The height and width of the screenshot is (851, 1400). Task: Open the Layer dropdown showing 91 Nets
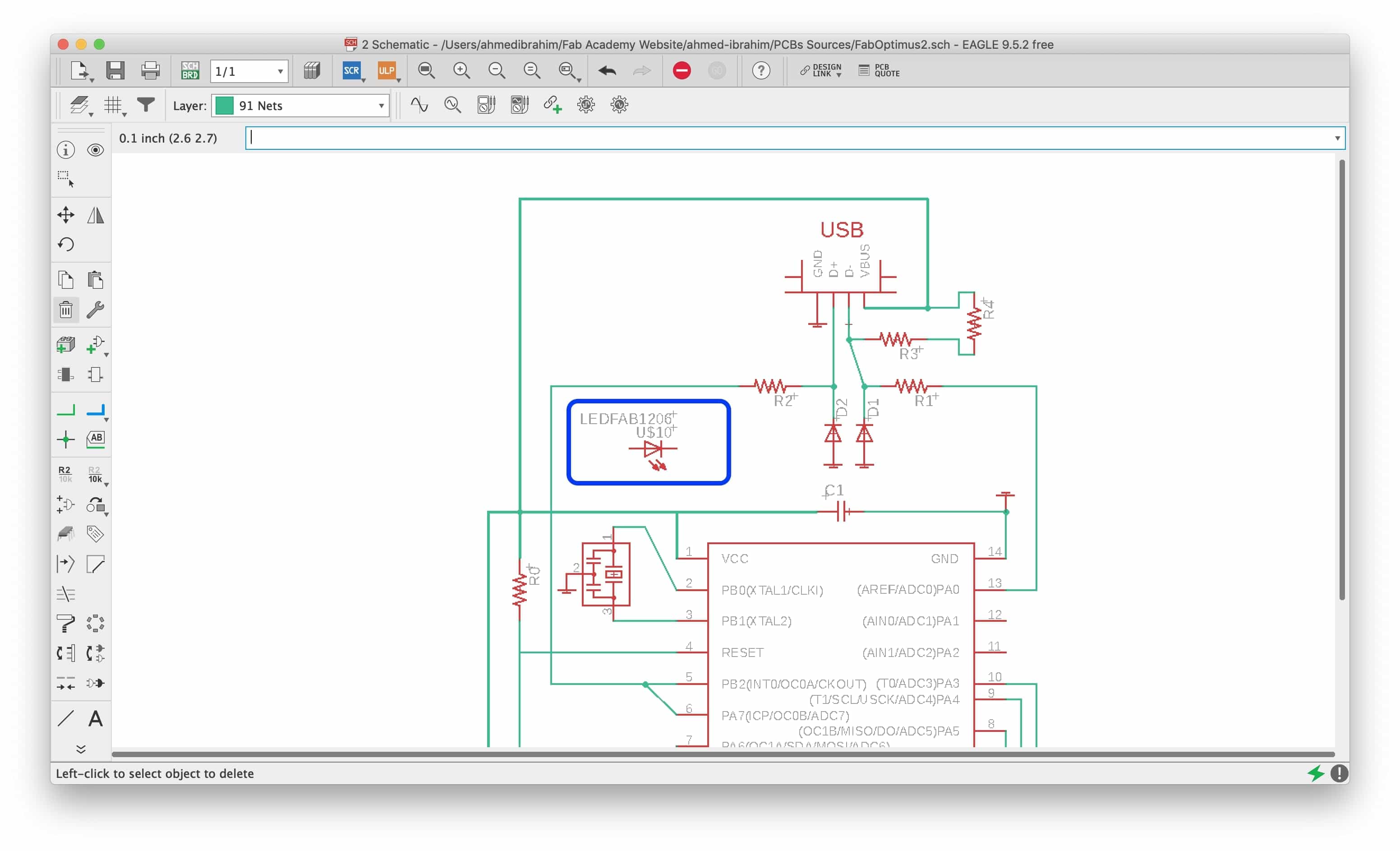pyautogui.click(x=300, y=105)
